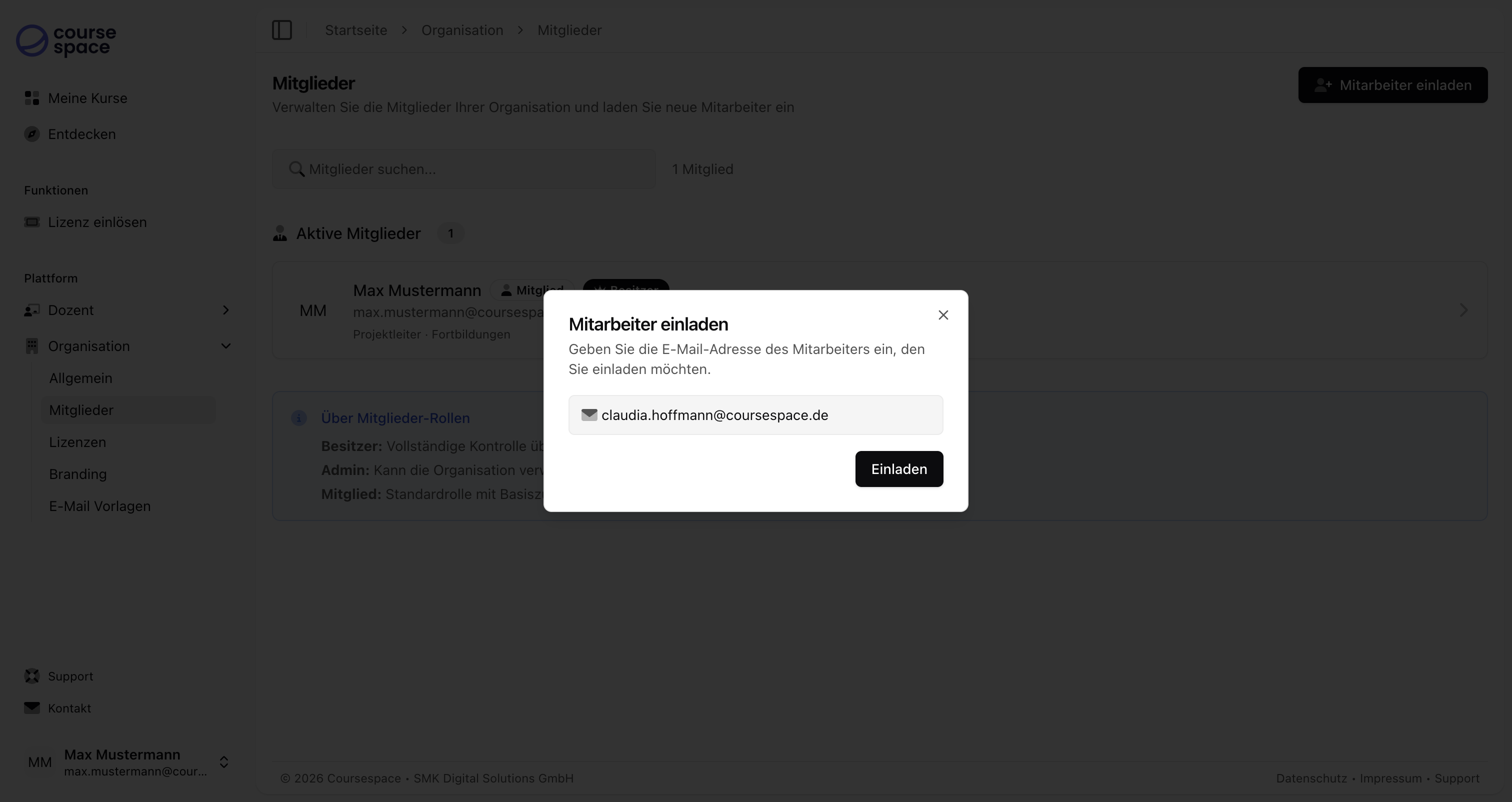
Task: Close the Mitarbeiter einladen dialog
Action: coord(942,314)
